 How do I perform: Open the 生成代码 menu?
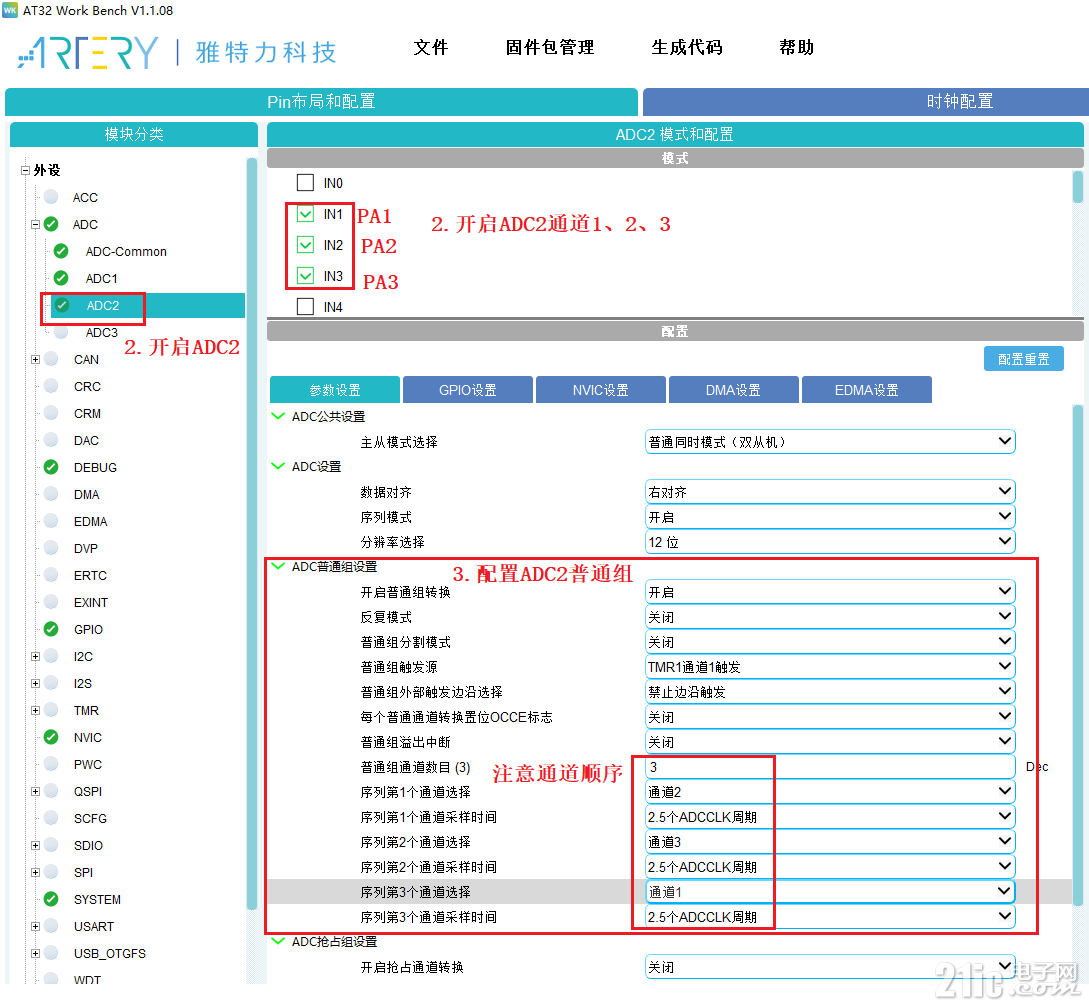pos(687,47)
